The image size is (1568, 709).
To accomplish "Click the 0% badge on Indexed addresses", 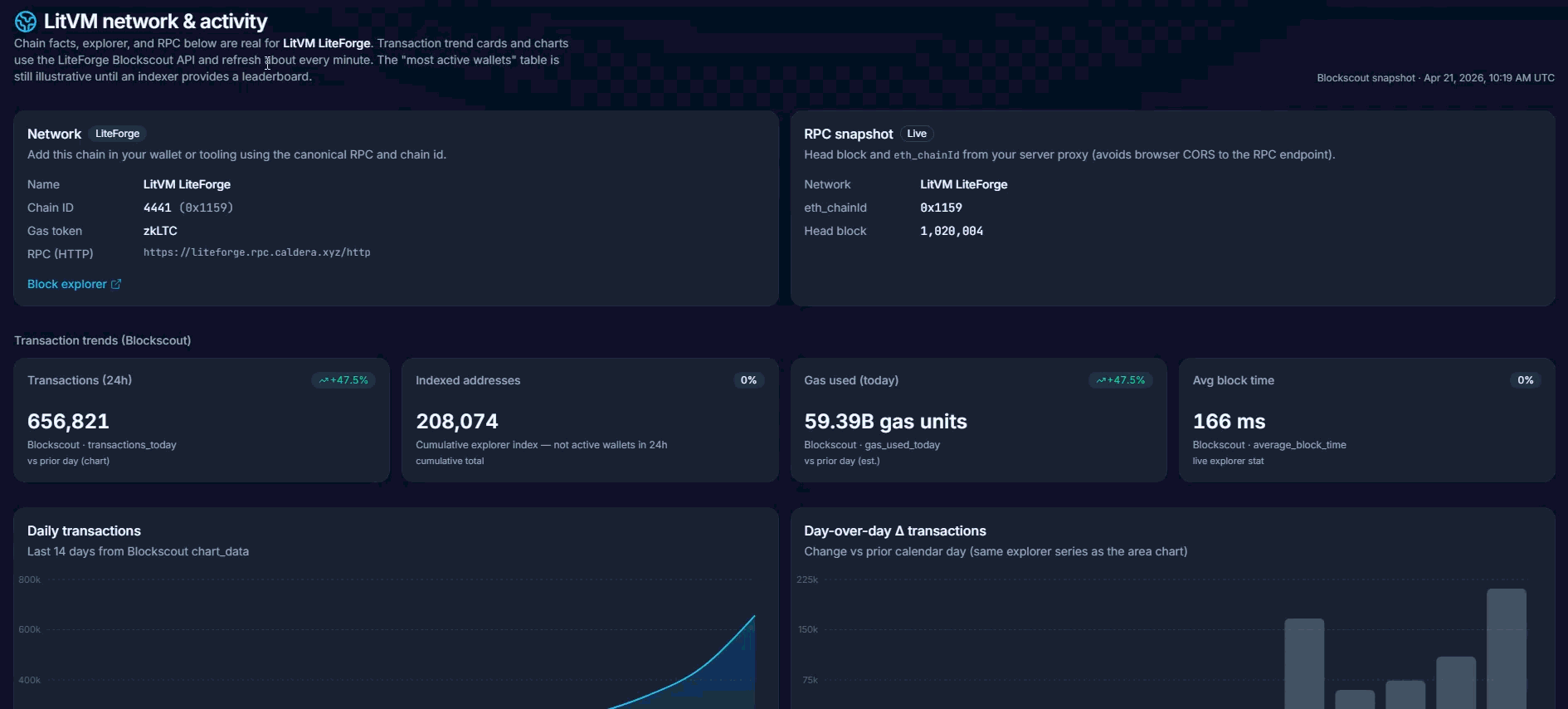I will [x=748, y=380].
